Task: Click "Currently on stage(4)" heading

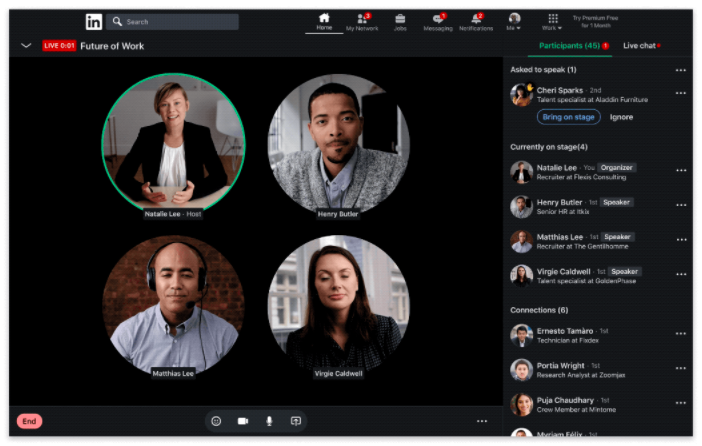Action: (x=549, y=147)
